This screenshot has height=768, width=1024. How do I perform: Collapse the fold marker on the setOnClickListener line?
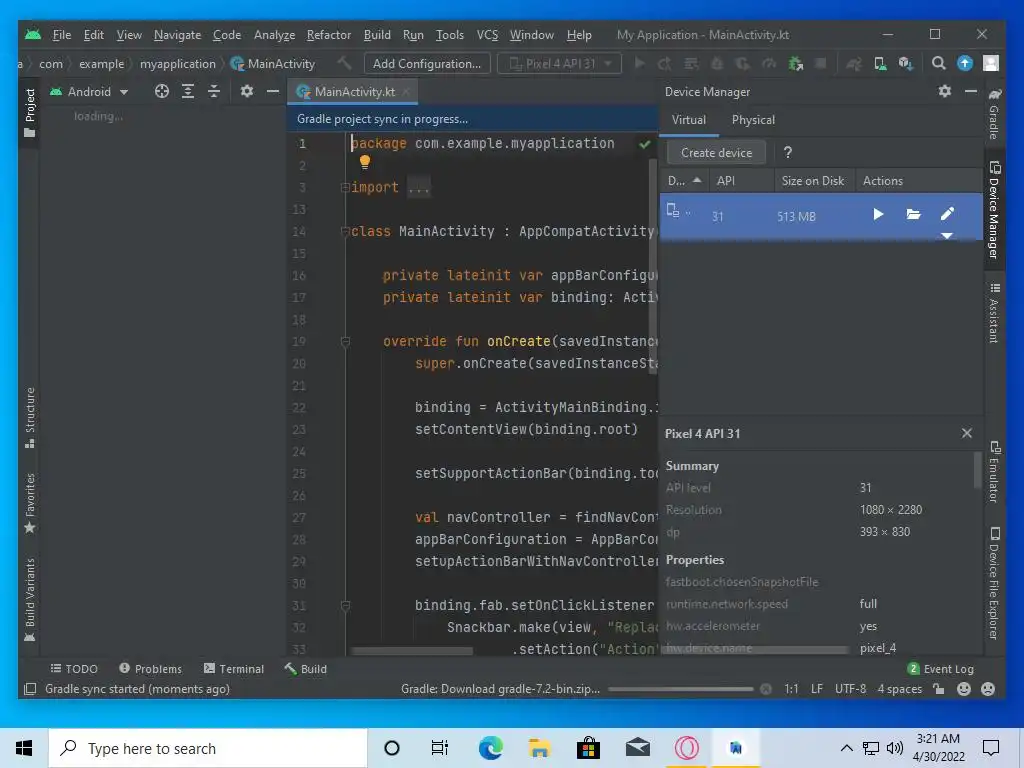point(345,605)
